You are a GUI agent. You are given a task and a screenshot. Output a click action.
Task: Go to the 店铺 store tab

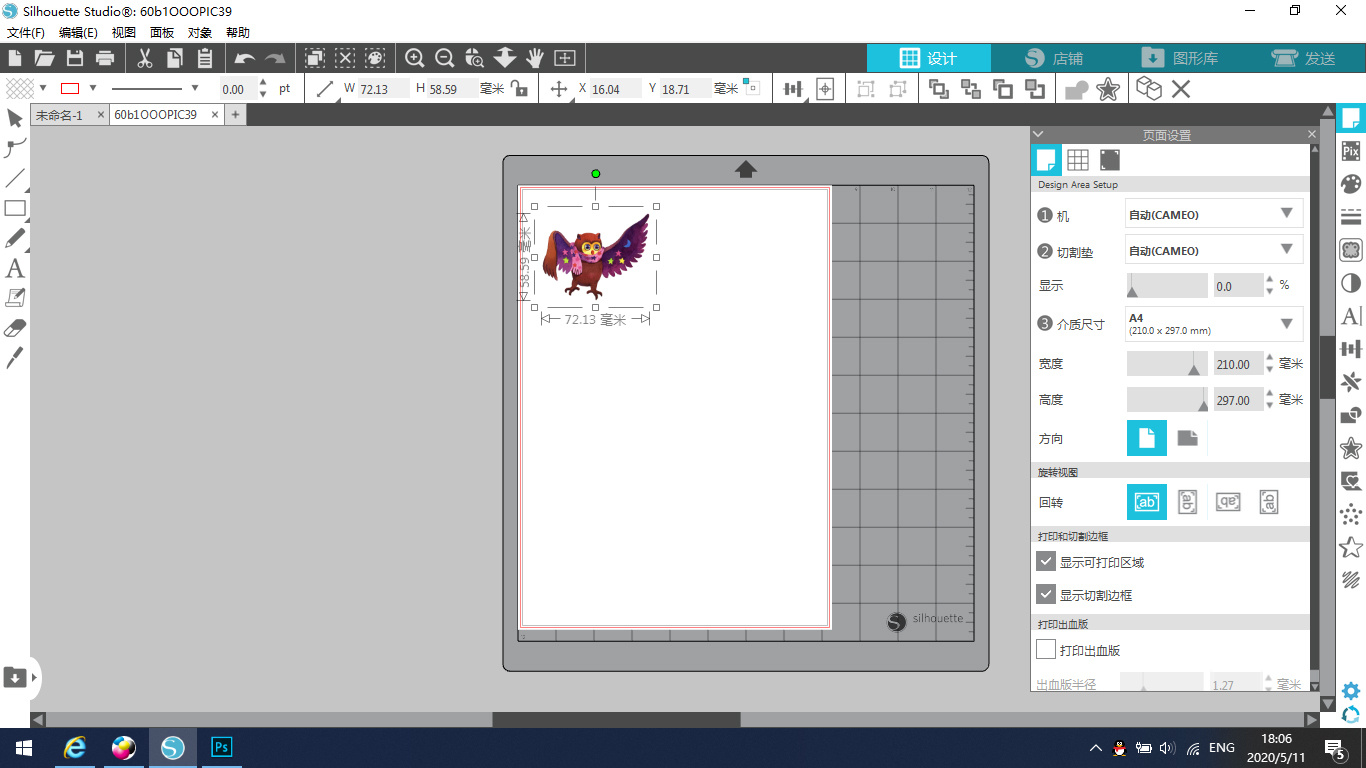coord(1053,58)
